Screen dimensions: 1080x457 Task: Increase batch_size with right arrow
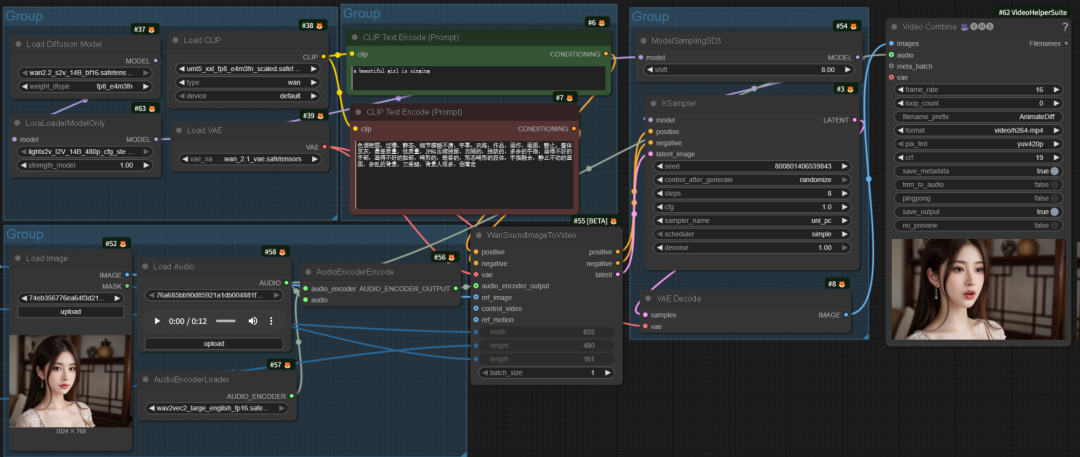point(608,373)
